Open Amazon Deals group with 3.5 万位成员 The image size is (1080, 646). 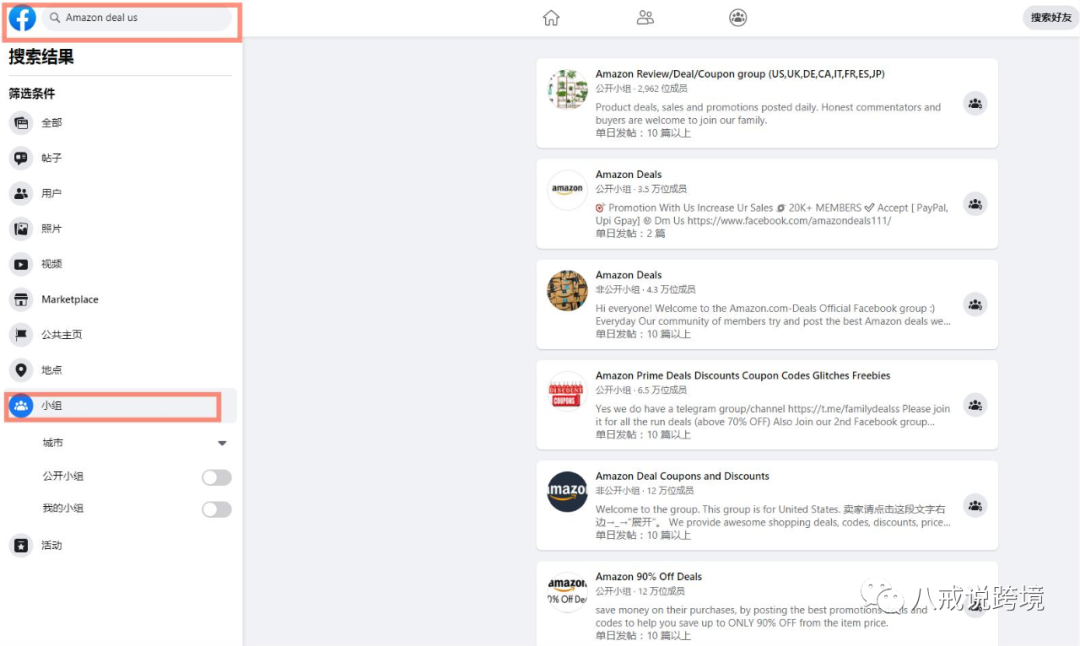628,174
